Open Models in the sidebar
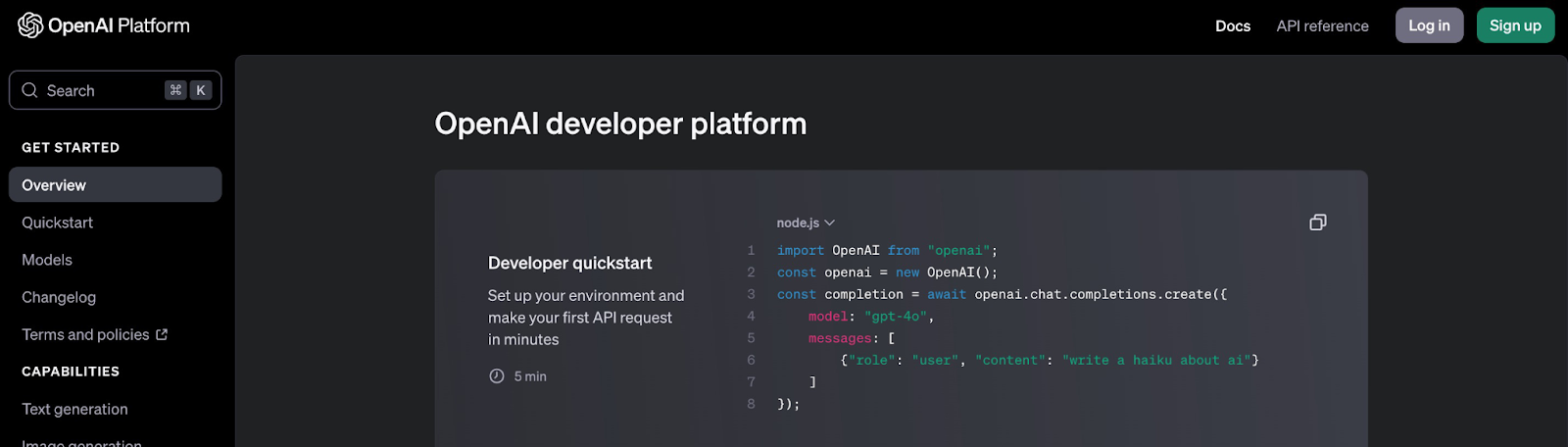1568x447 pixels. 47,260
